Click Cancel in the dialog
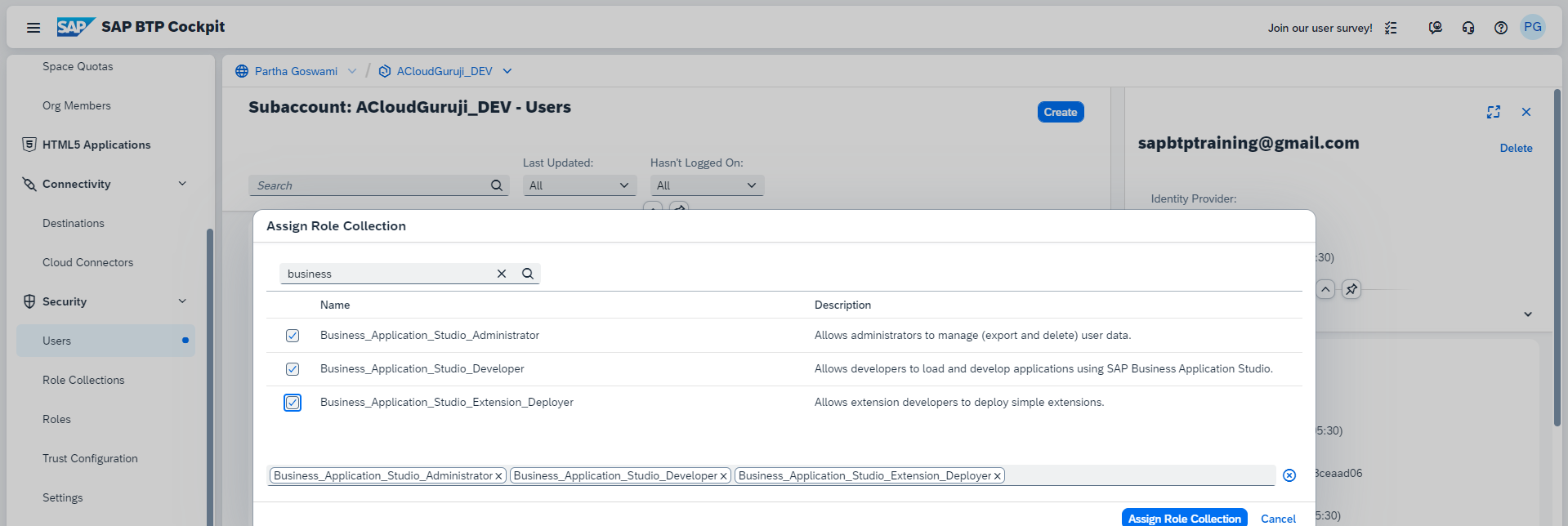Image resolution: width=1568 pixels, height=526 pixels. tap(1278, 518)
